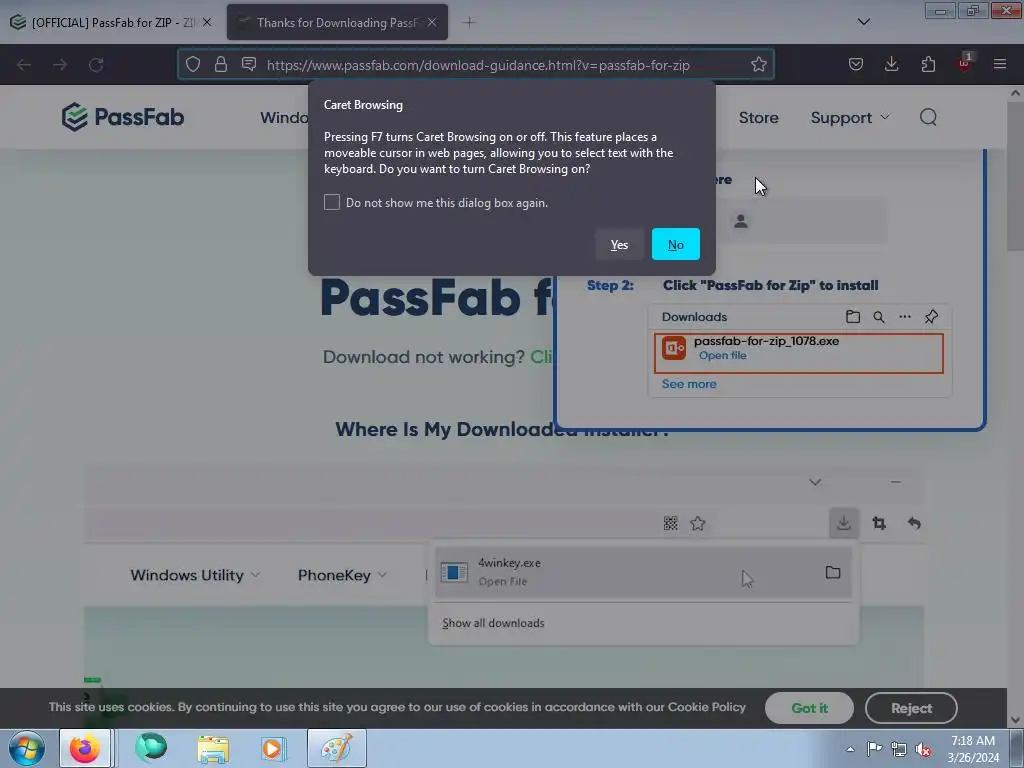The height and width of the screenshot is (768, 1024).
Task: Click the PassFab logo
Action: (123, 117)
